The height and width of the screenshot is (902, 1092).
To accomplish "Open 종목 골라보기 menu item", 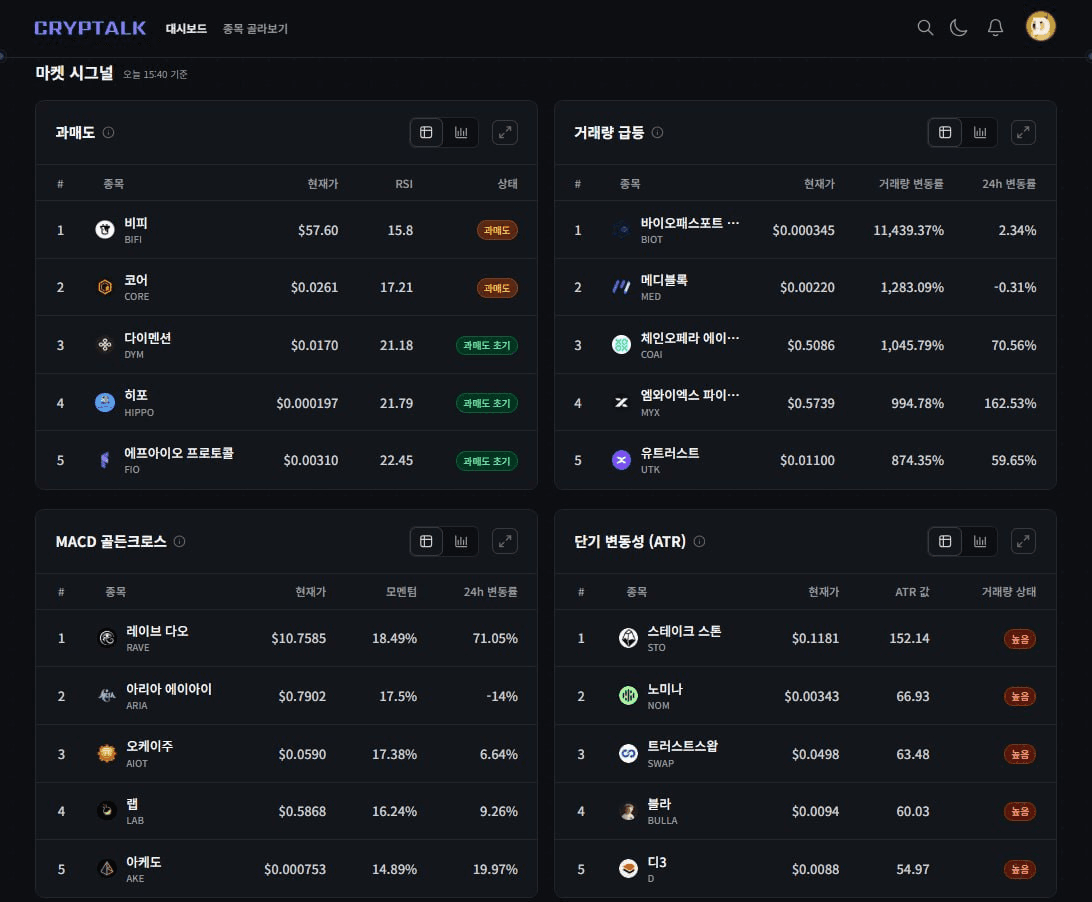I will pyautogui.click(x=255, y=29).
